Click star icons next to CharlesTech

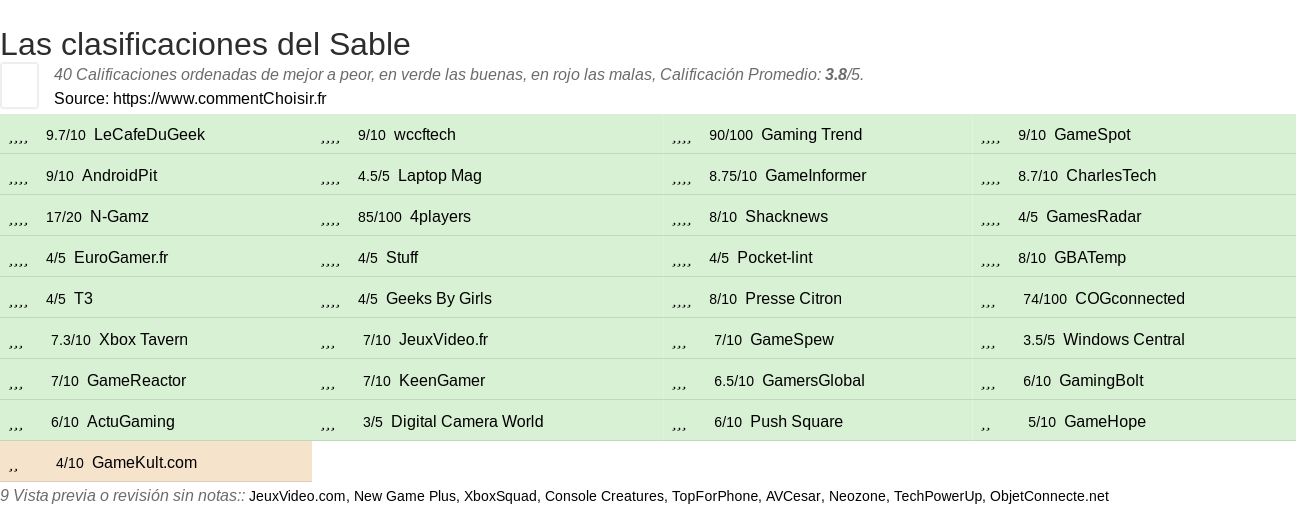991,178
